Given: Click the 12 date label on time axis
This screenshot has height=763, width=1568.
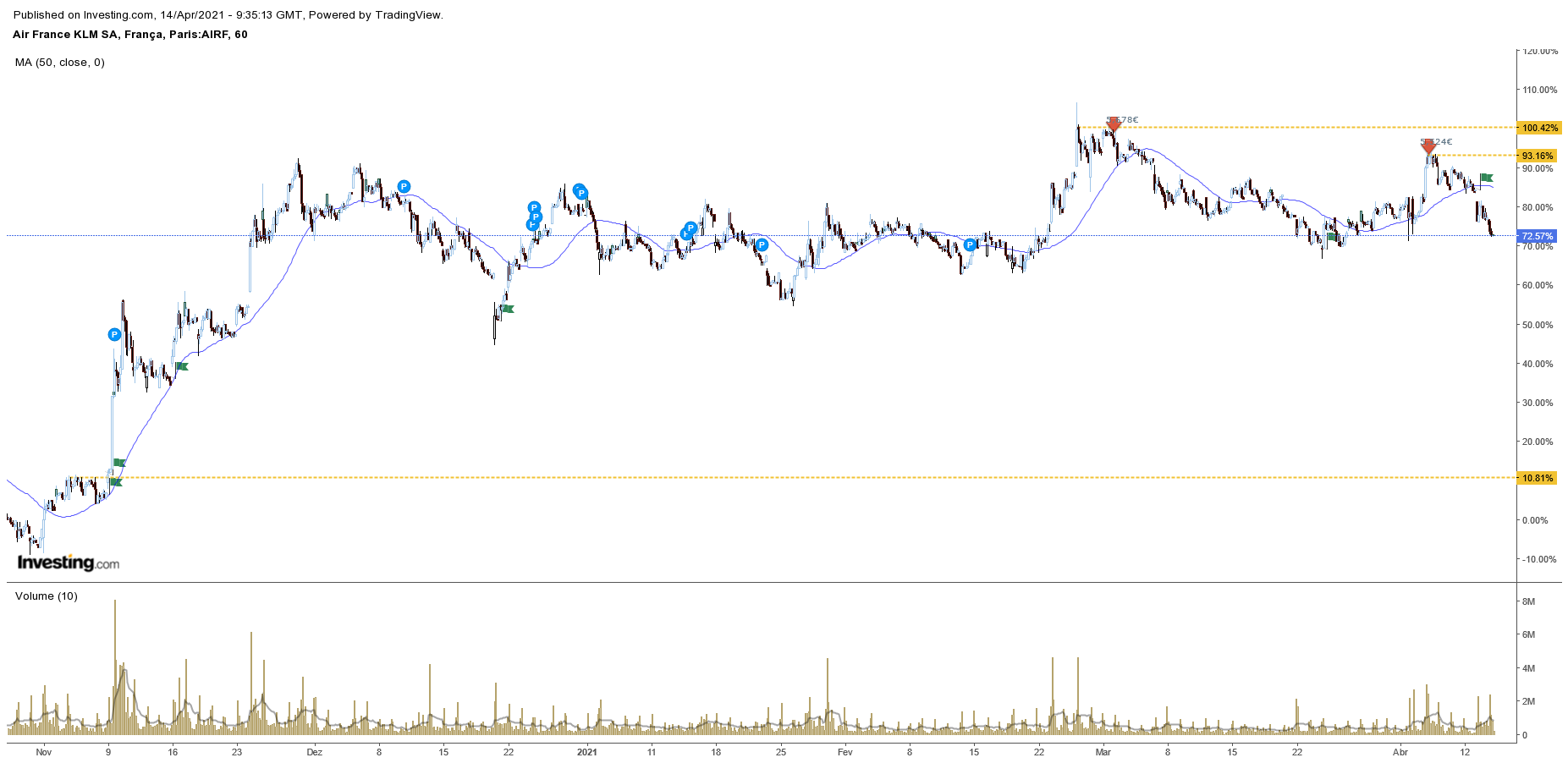Looking at the screenshot, I should [x=1465, y=751].
